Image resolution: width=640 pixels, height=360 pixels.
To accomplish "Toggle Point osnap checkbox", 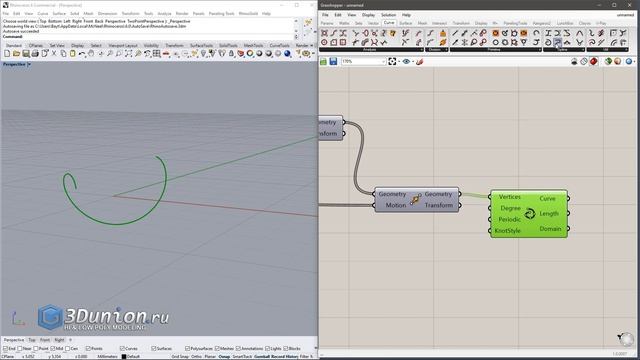I will [x=36, y=349].
